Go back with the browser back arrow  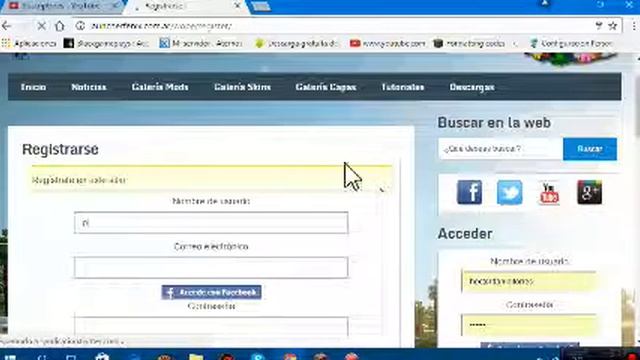7,26
